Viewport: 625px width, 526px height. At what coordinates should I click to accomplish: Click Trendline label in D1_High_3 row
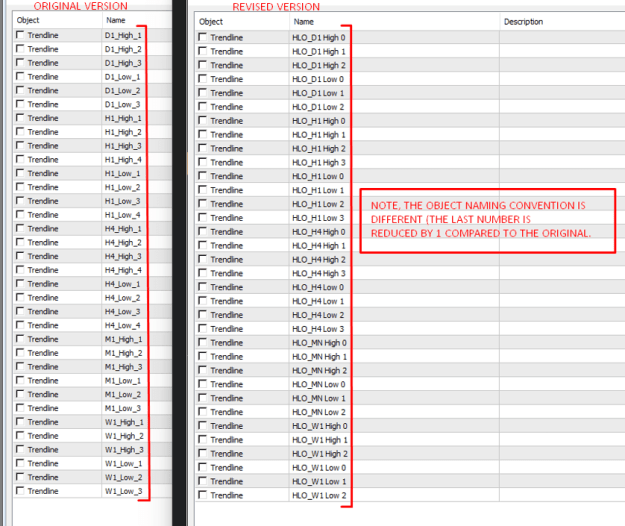[43, 63]
